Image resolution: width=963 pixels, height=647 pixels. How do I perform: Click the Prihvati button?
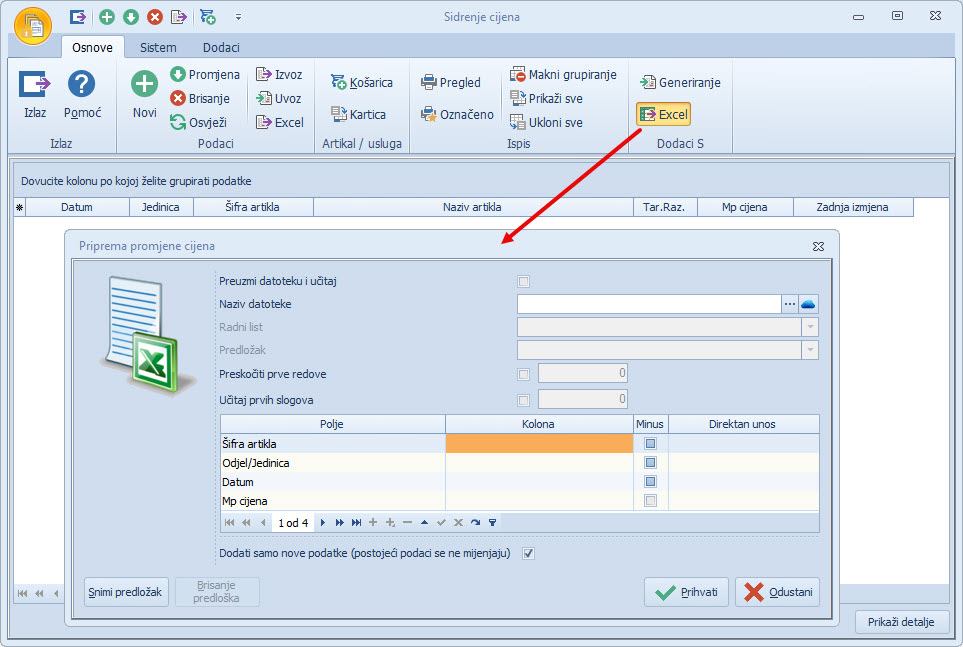686,592
